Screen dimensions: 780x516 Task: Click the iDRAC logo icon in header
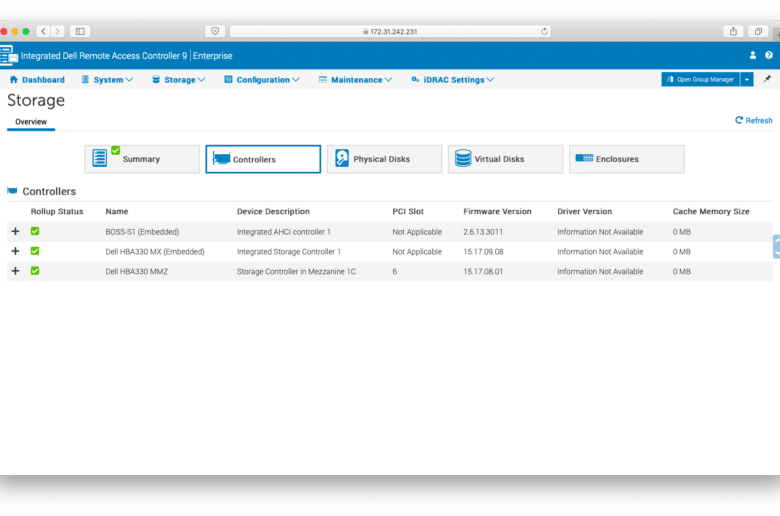(x=8, y=55)
